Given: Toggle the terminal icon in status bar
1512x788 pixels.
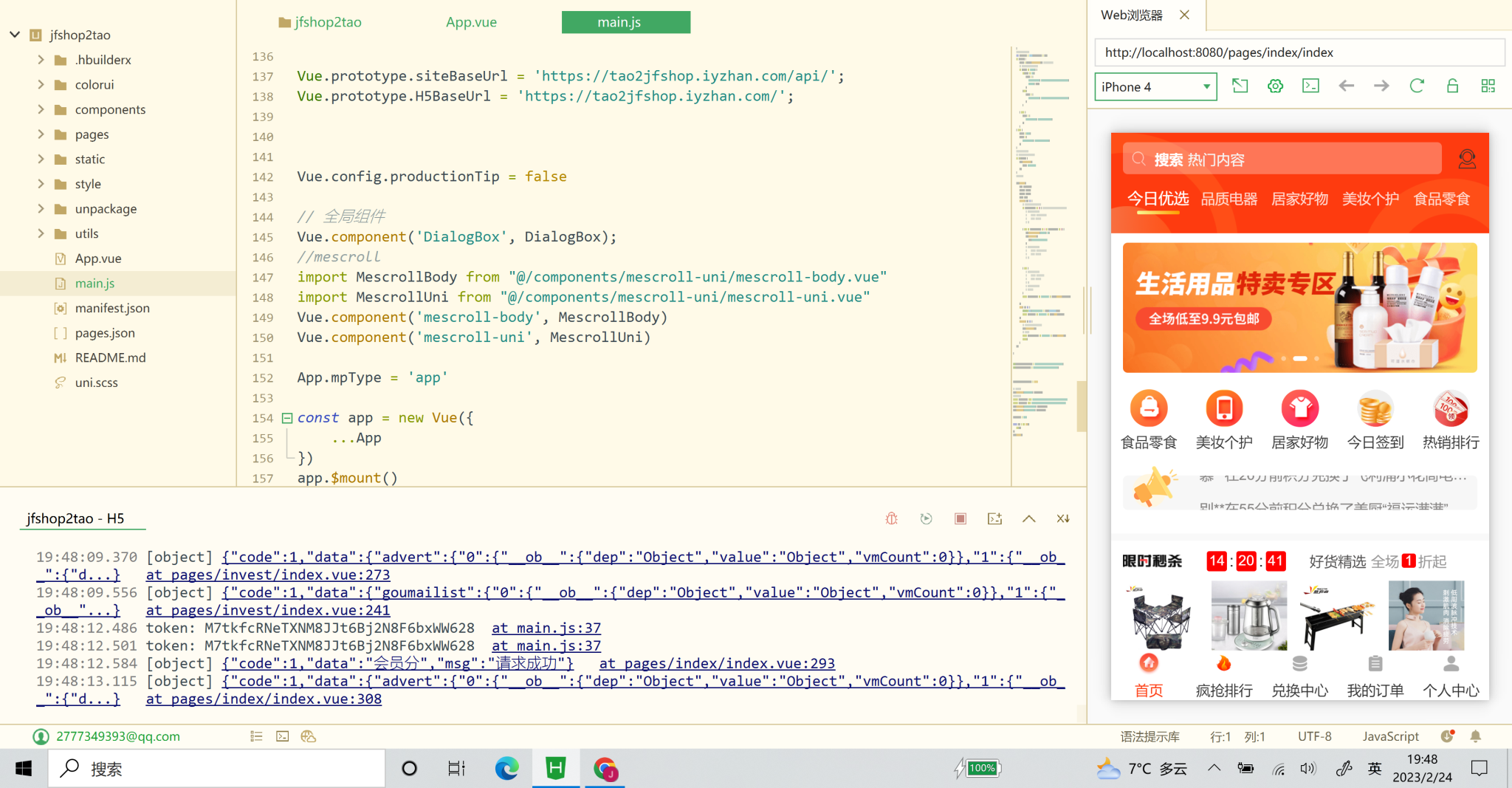Looking at the screenshot, I should pyautogui.click(x=282, y=736).
